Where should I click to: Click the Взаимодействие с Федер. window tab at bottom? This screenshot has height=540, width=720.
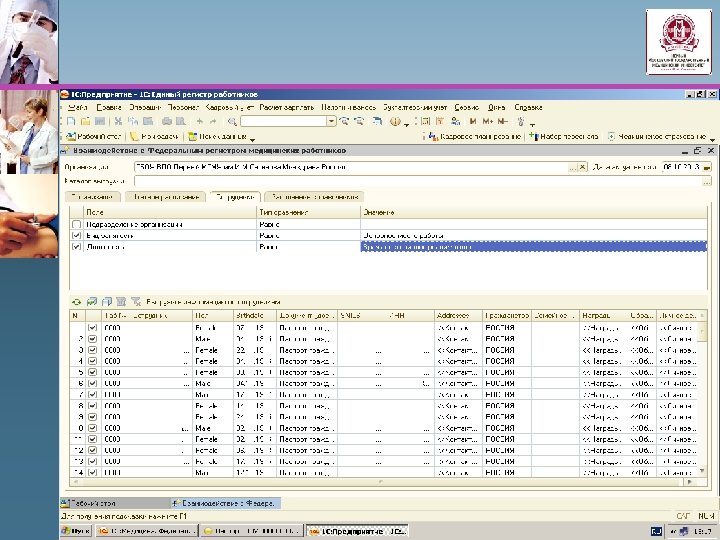(x=225, y=503)
